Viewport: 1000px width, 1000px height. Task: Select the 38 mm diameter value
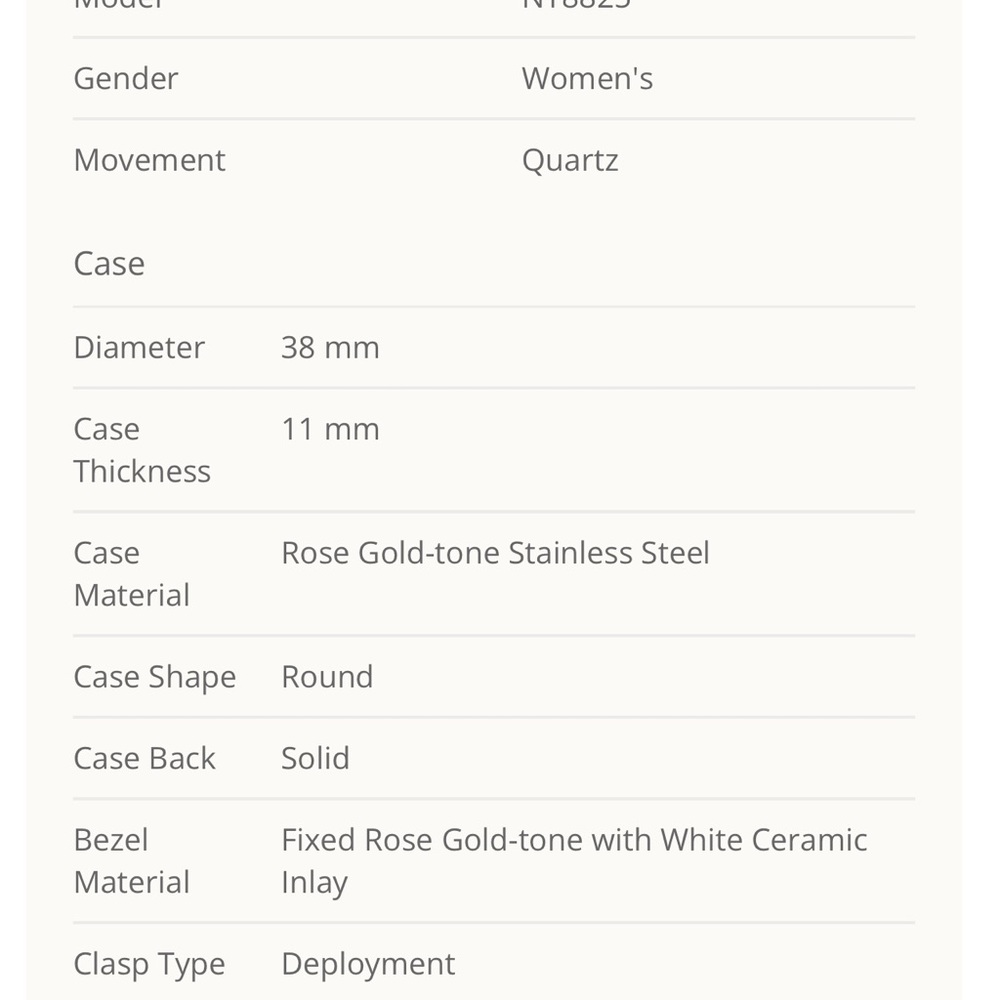coord(330,348)
